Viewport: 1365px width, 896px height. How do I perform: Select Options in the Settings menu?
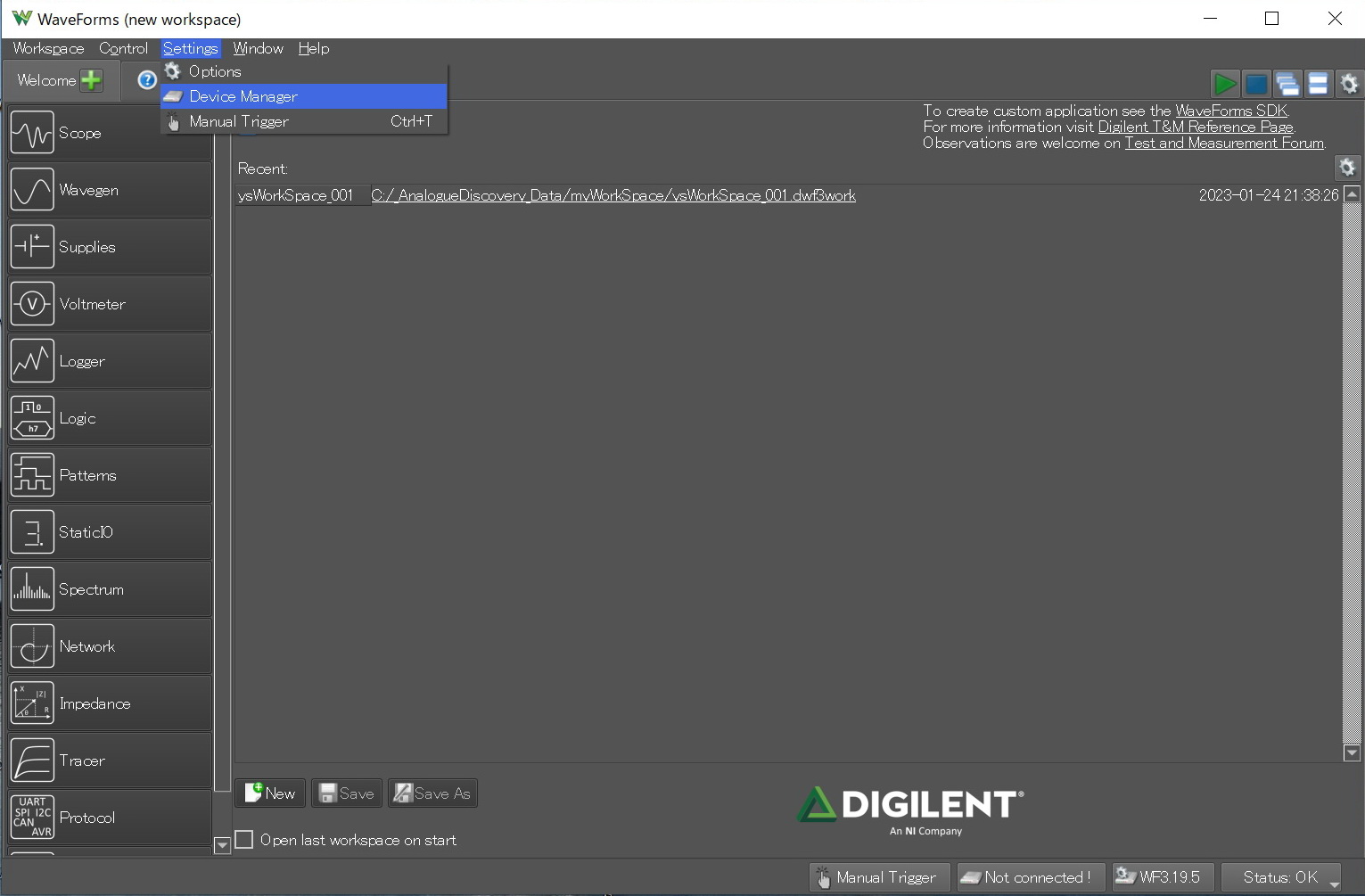click(215, 71)
